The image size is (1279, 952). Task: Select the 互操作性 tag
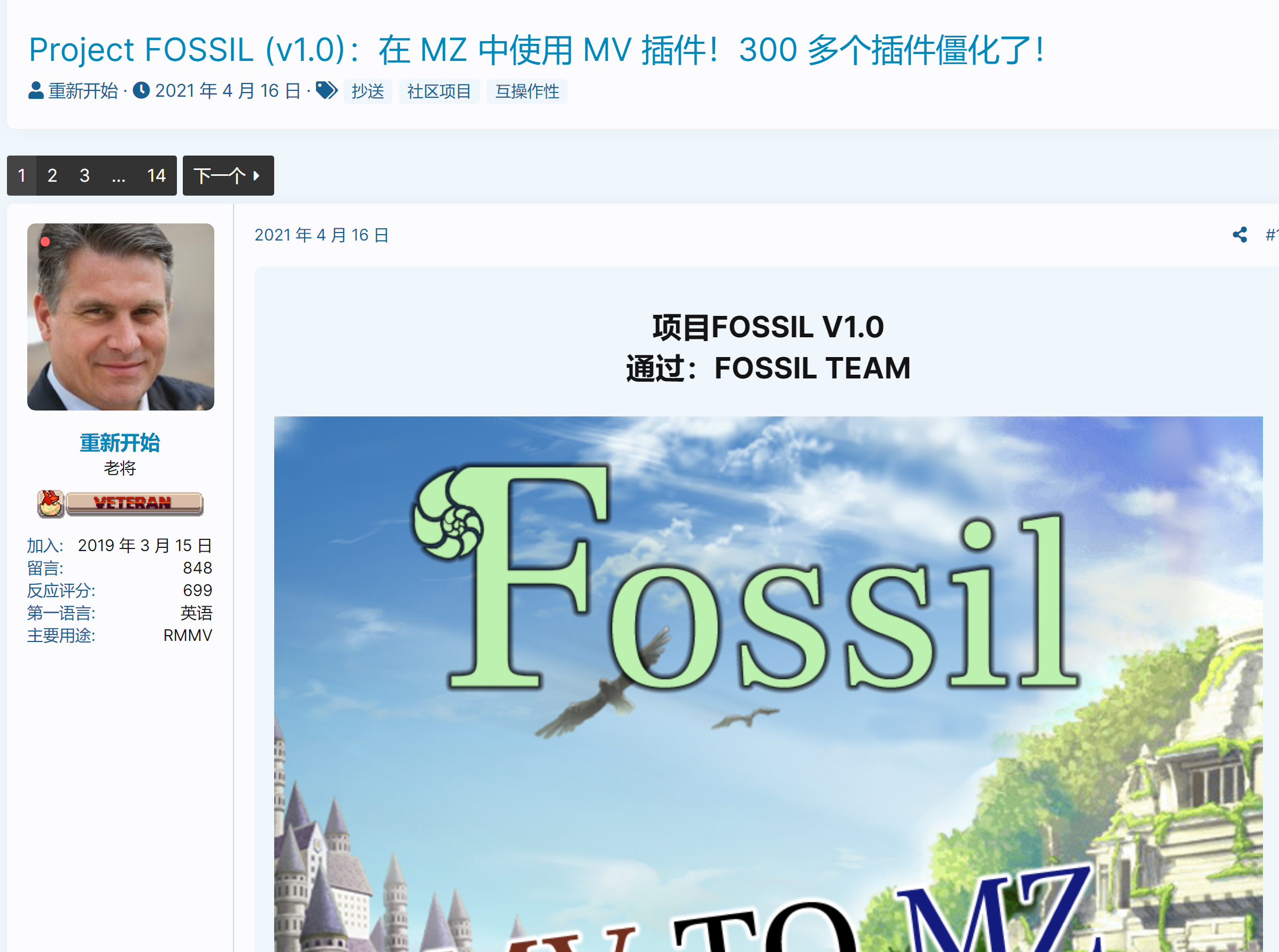coord(527,91)
